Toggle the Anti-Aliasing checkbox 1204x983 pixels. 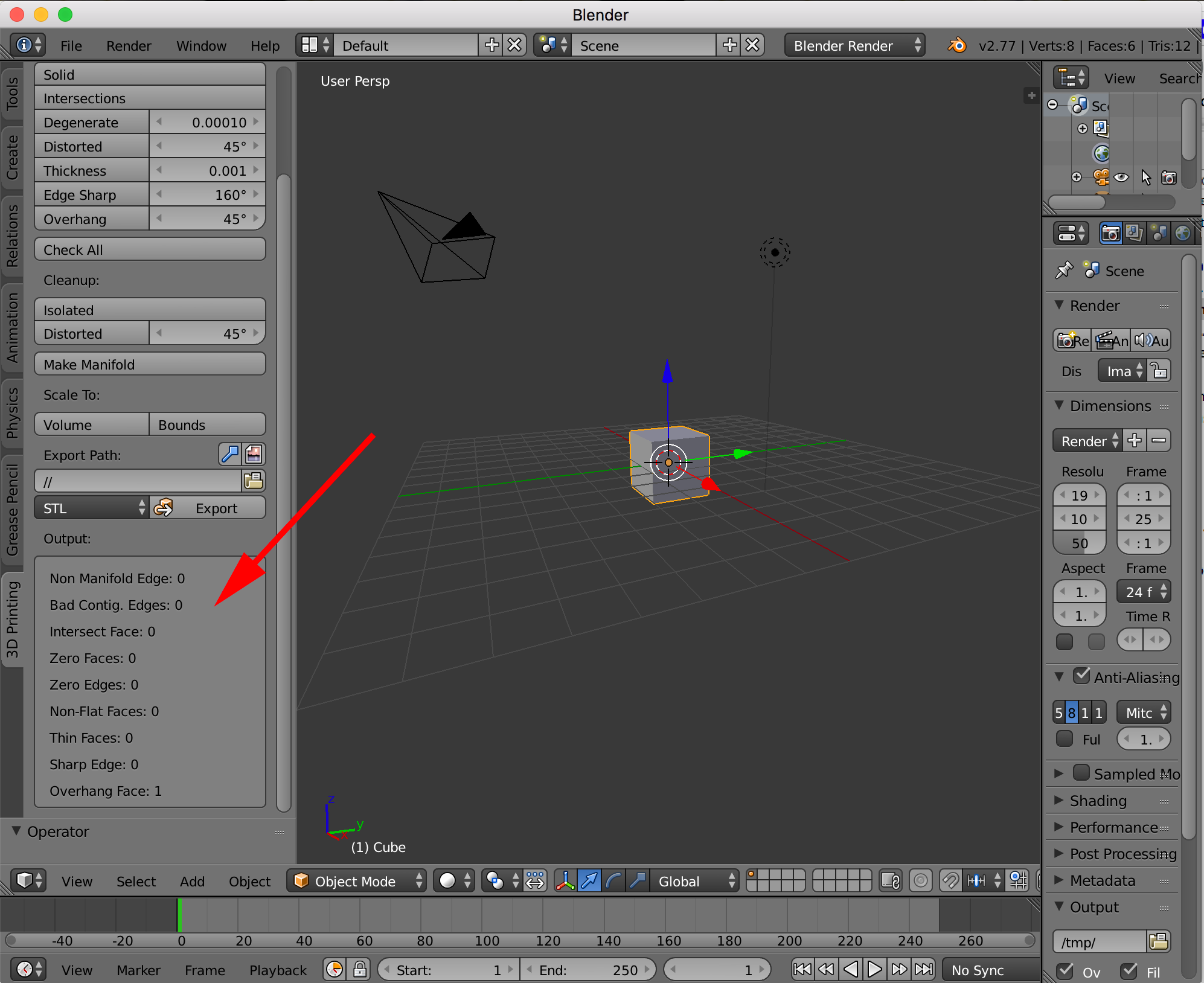pos(1081,676)
